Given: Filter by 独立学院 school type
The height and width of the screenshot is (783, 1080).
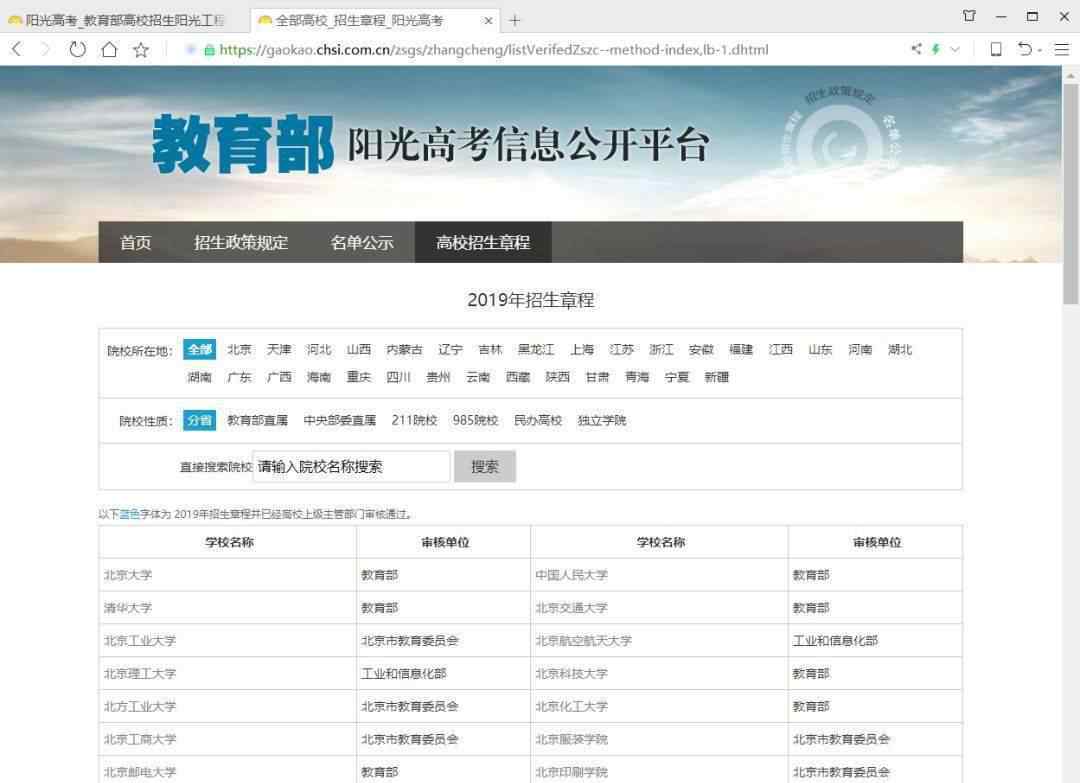Looking at the screenshot, I should [601, 420].
